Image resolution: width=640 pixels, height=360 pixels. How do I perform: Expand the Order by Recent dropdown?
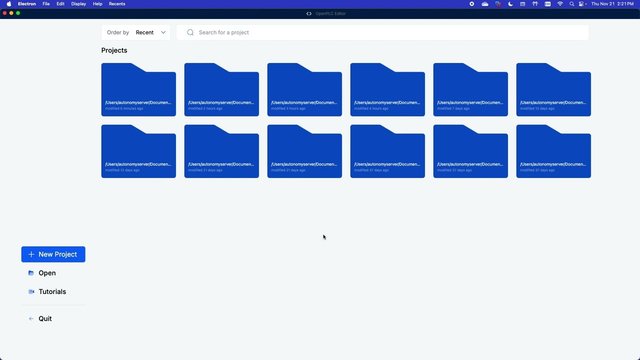tap(136, 32)
